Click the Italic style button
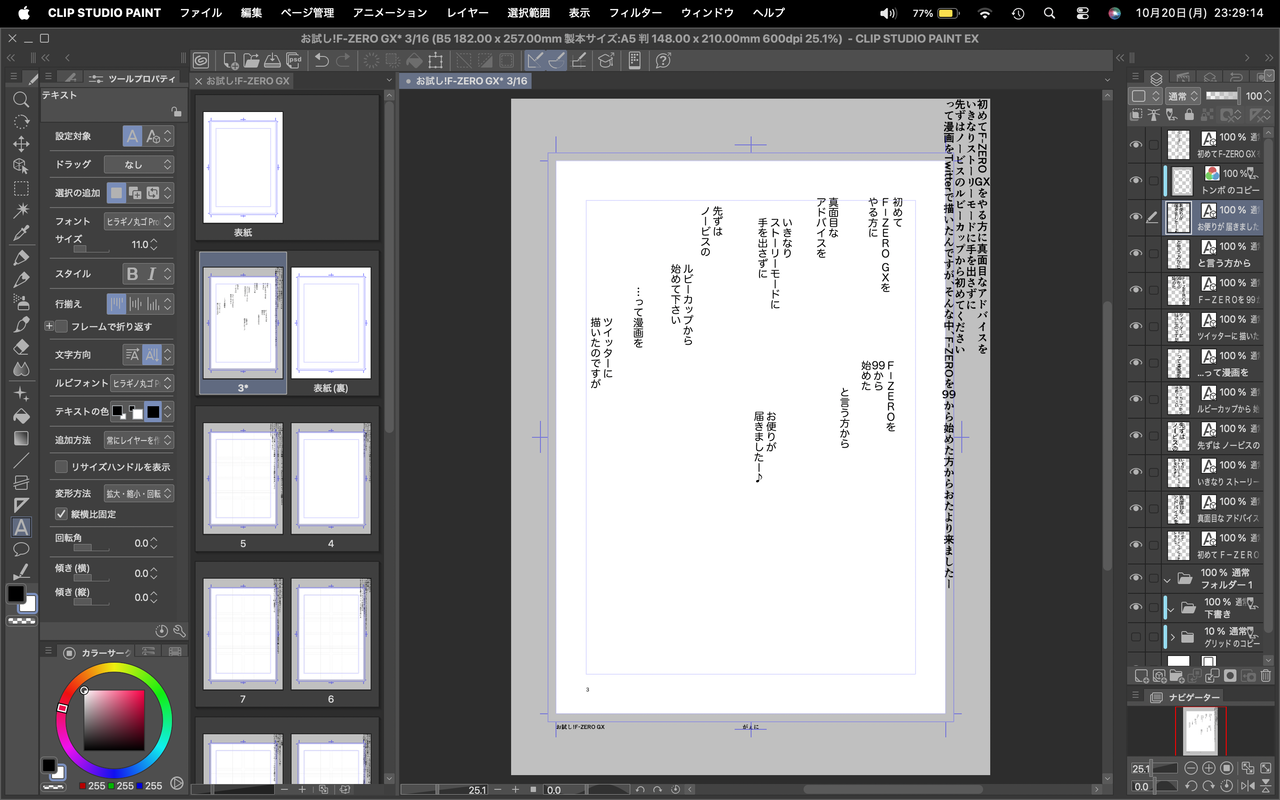This screenshot has width=1280, height=800. [x=152, y=274]
